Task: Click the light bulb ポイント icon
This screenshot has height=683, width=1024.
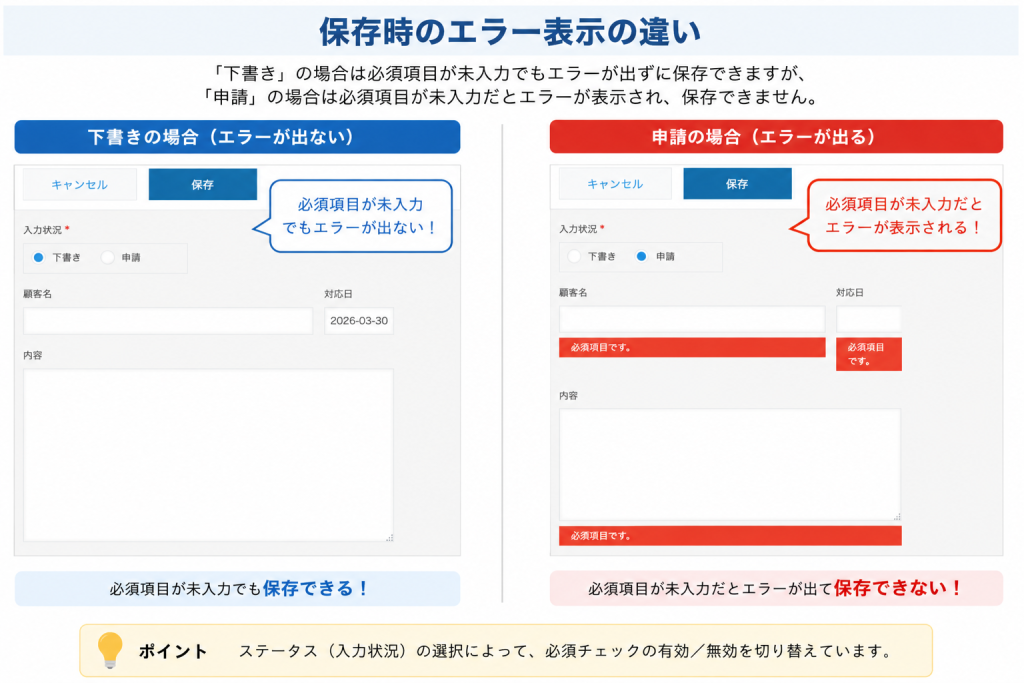Action: pyautogui.click(x=110, y=650)
